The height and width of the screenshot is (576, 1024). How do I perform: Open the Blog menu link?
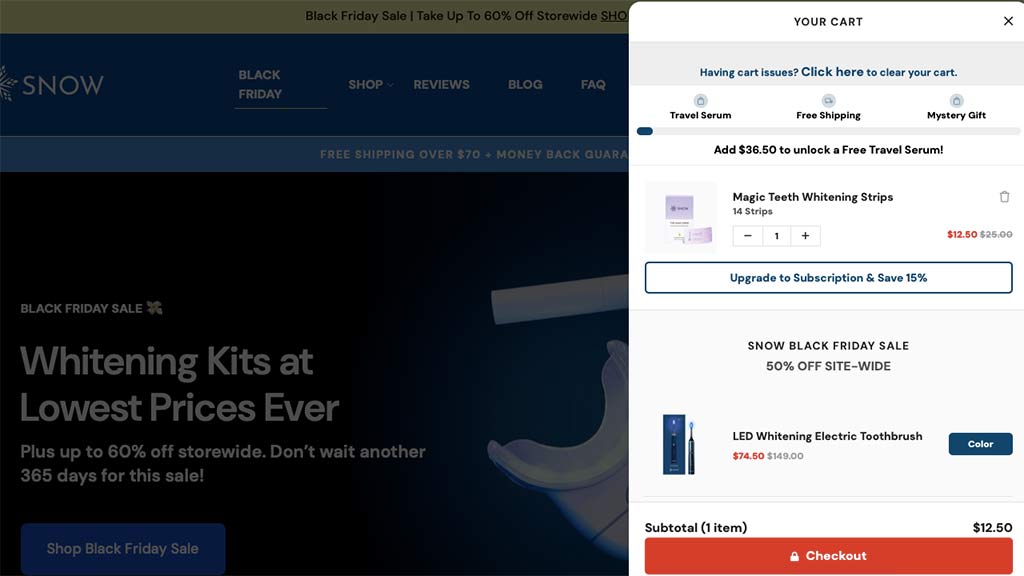coord(525,85)
